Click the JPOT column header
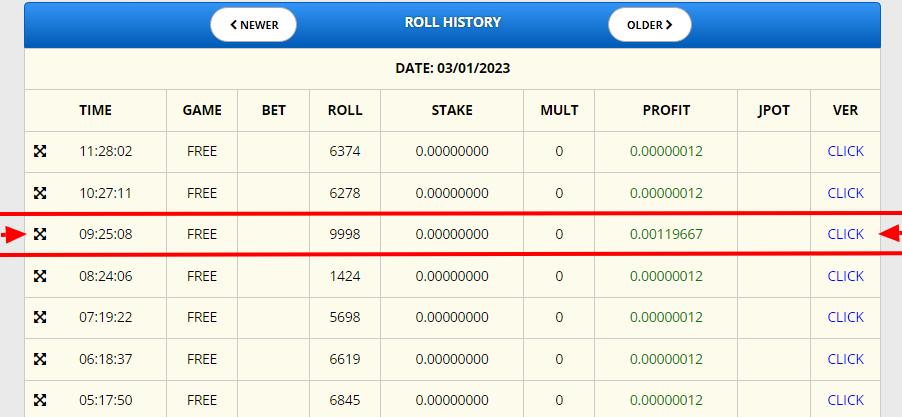Screen dimensions: 902x417 pos(774,110)
